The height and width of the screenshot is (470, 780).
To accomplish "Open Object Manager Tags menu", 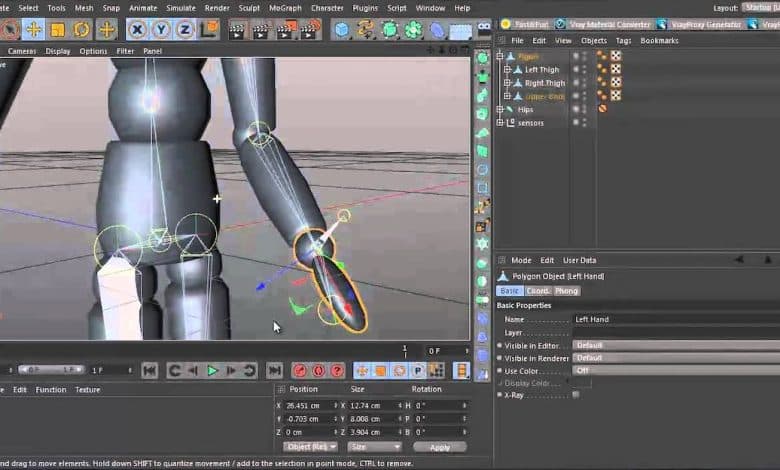I will [x=623, y=40].
